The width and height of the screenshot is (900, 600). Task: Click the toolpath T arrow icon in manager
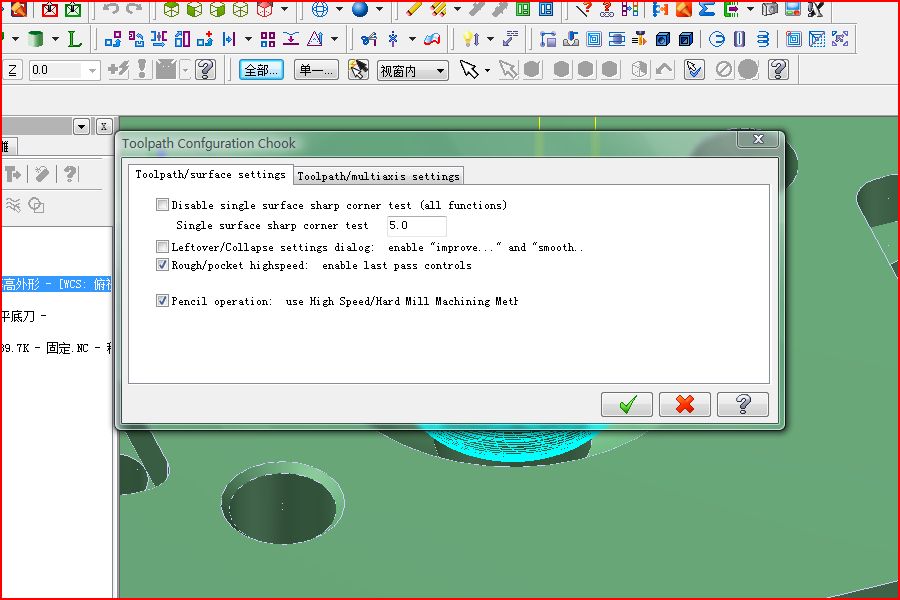(13, 173)
